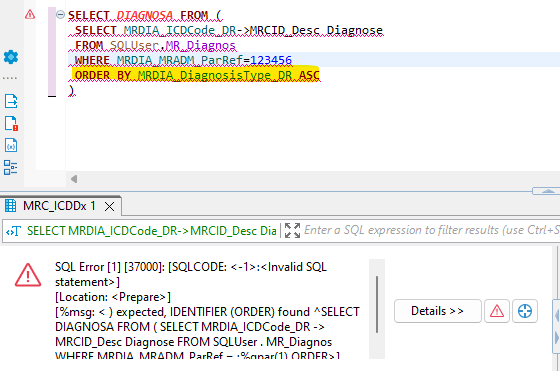Click the grid icon on MRC_ICDDx tab
The height and width of the screenshot is (371, 560).
(x=10, y=206)
